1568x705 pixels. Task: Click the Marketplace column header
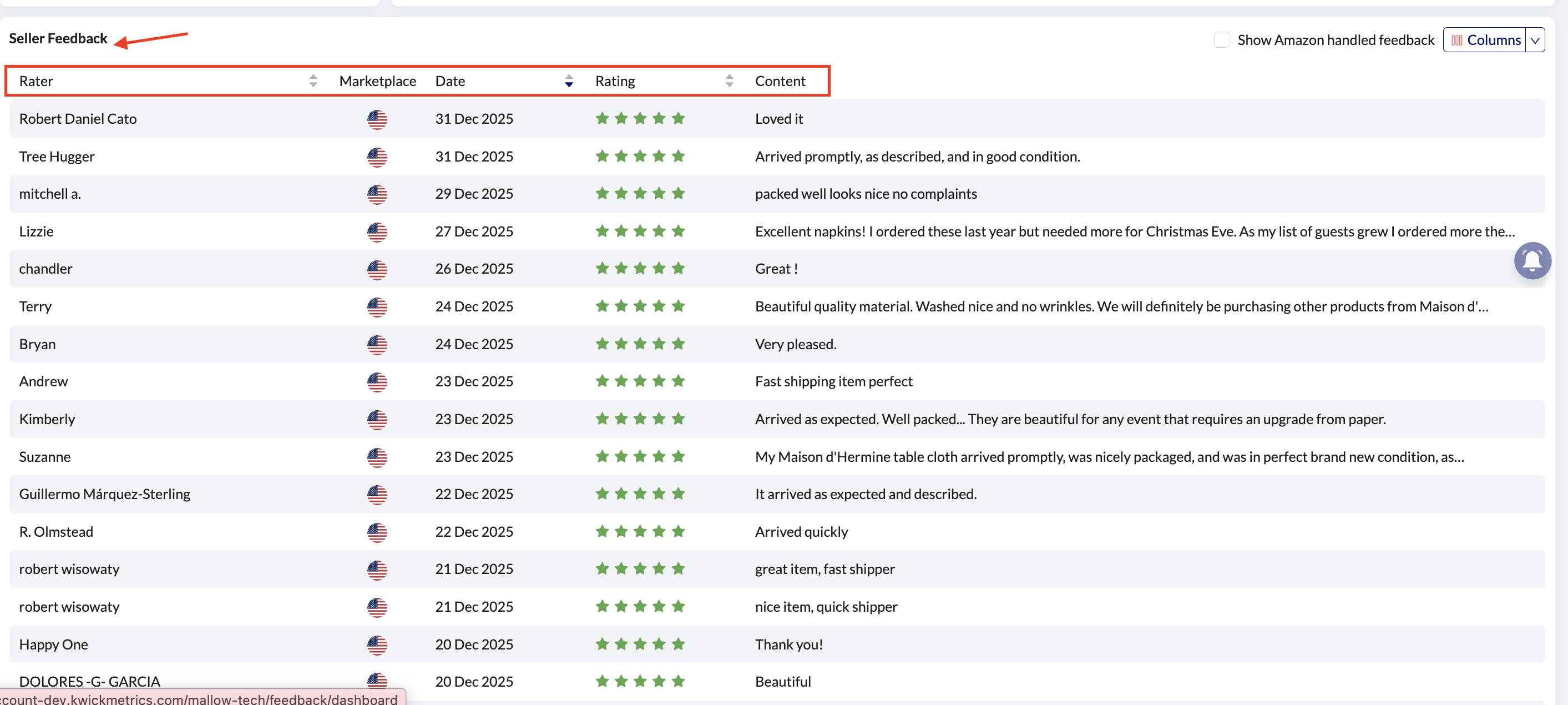coord(377,81)
